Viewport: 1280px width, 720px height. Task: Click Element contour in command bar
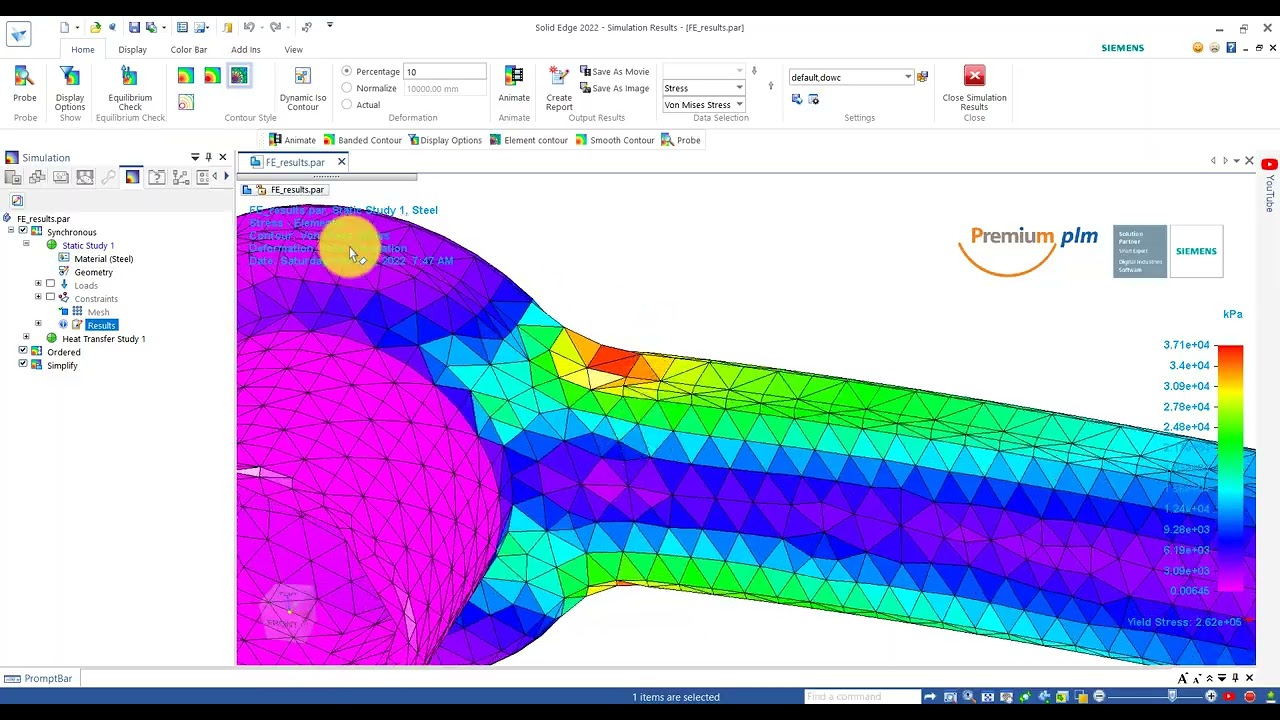(x=528, y=140)
